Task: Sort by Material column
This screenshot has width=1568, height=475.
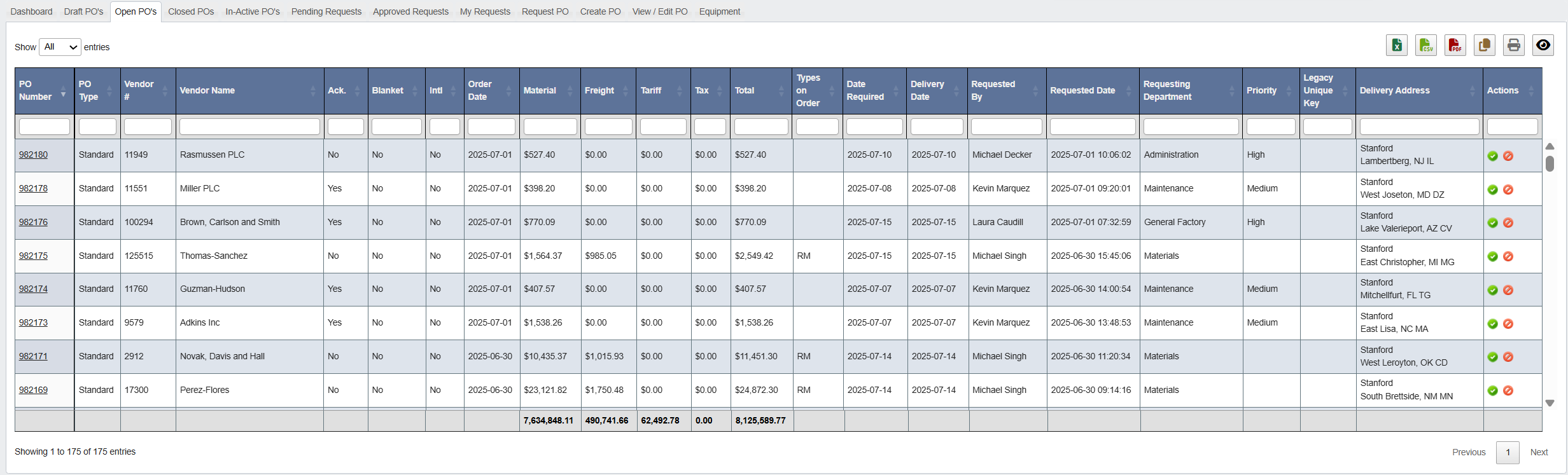Action: [x=550, y=91]
